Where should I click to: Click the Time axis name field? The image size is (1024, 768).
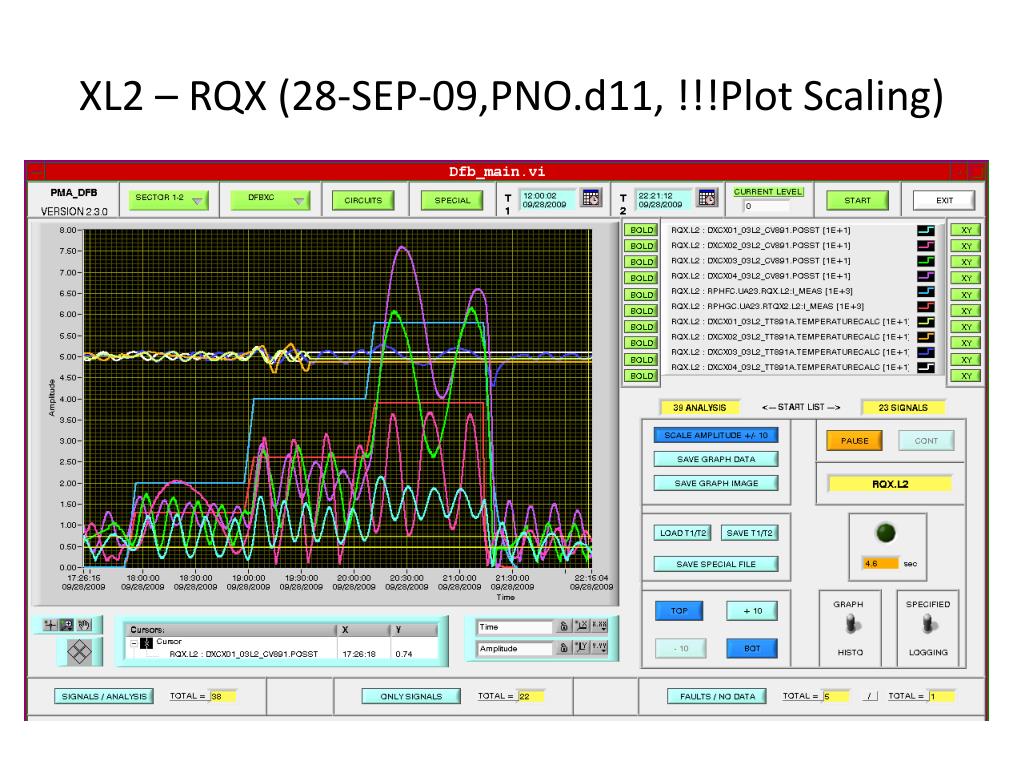coord(515,627)
